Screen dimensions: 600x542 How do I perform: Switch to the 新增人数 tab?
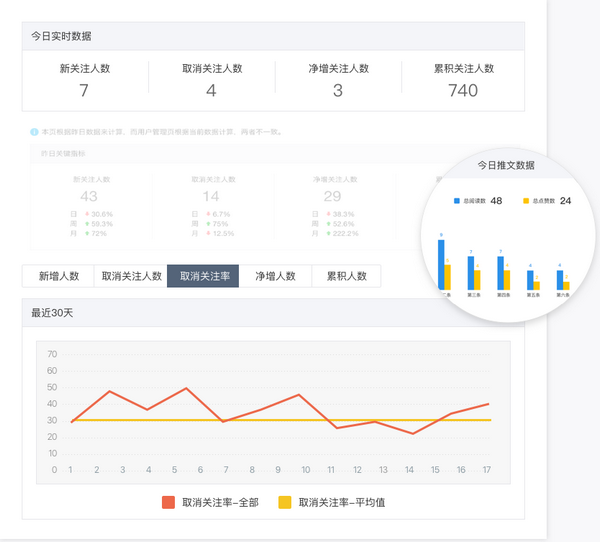coord(59,276)
